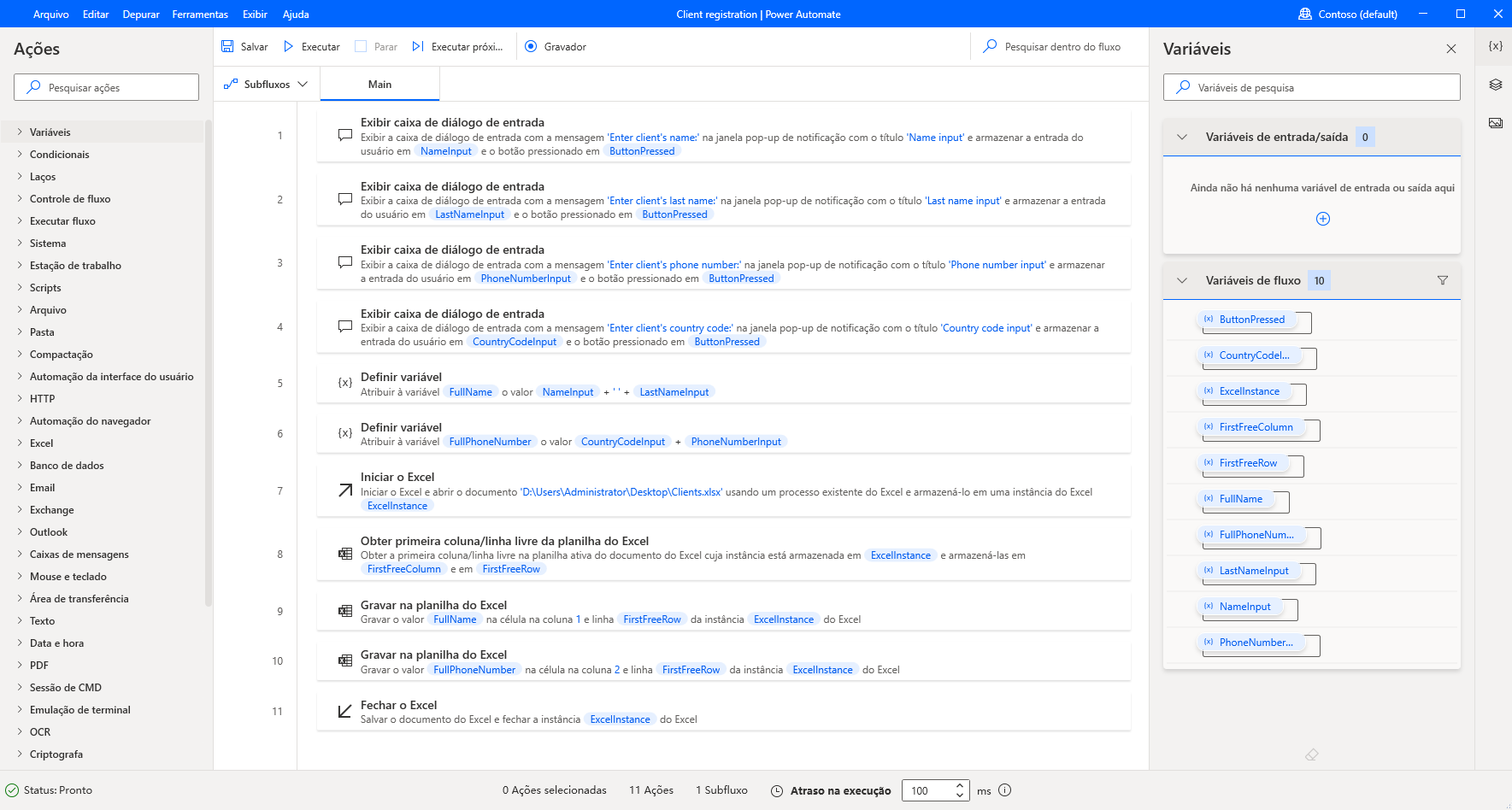1512x810 pixels.
Task: Click the Save disk icon
Action: 227,47
